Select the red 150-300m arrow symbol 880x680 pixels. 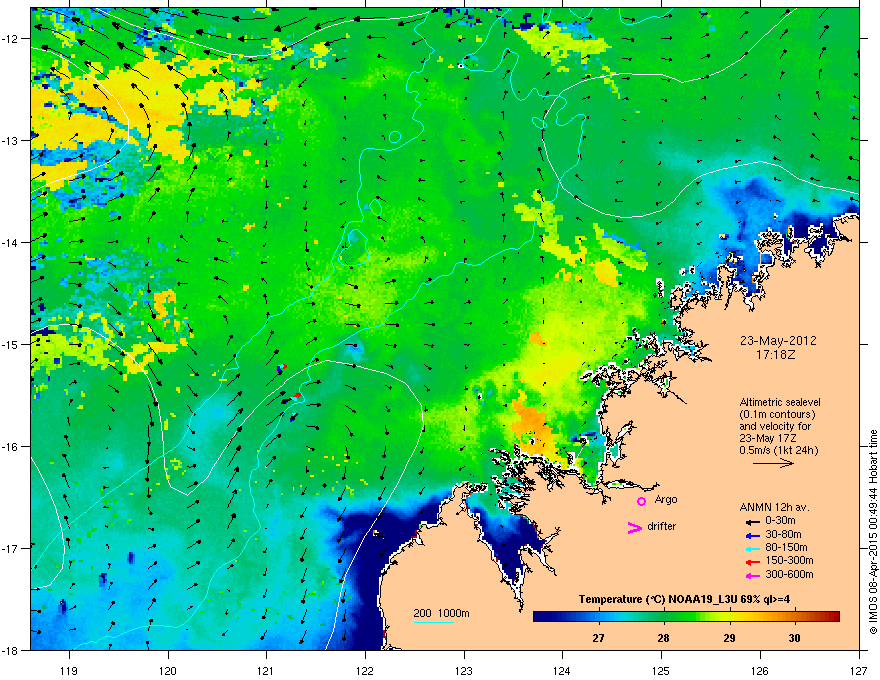[752, 562]
